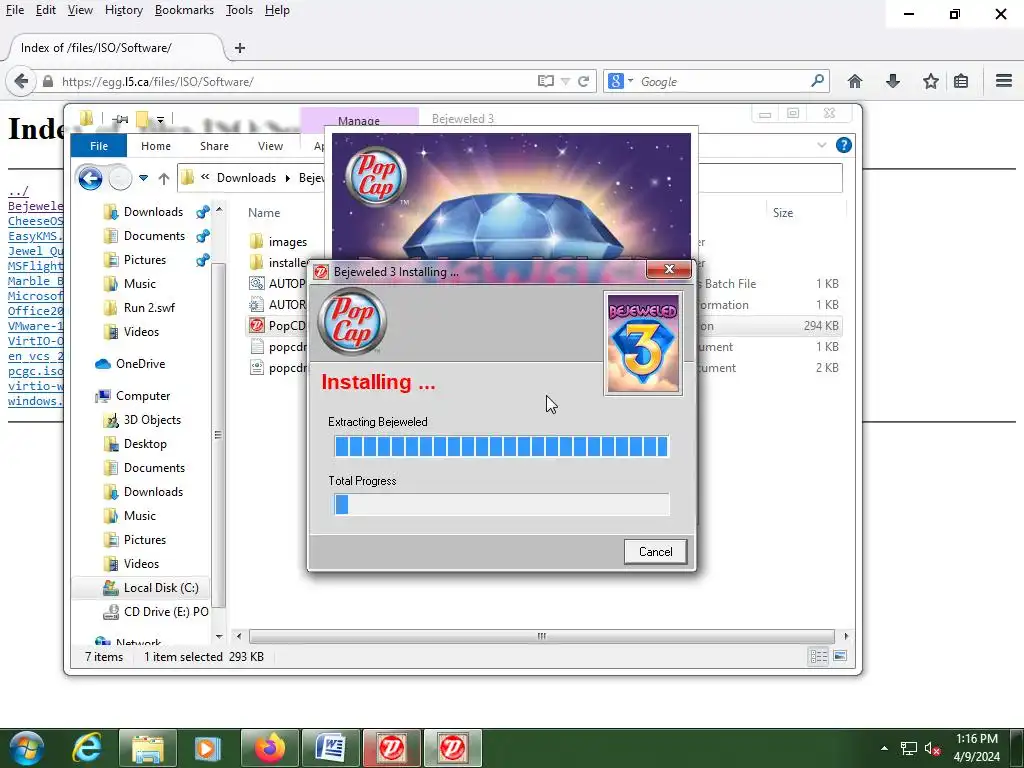The image size is (1024, 768).
Task: Click the muted volume tray icon
Action: pos(932,749)
